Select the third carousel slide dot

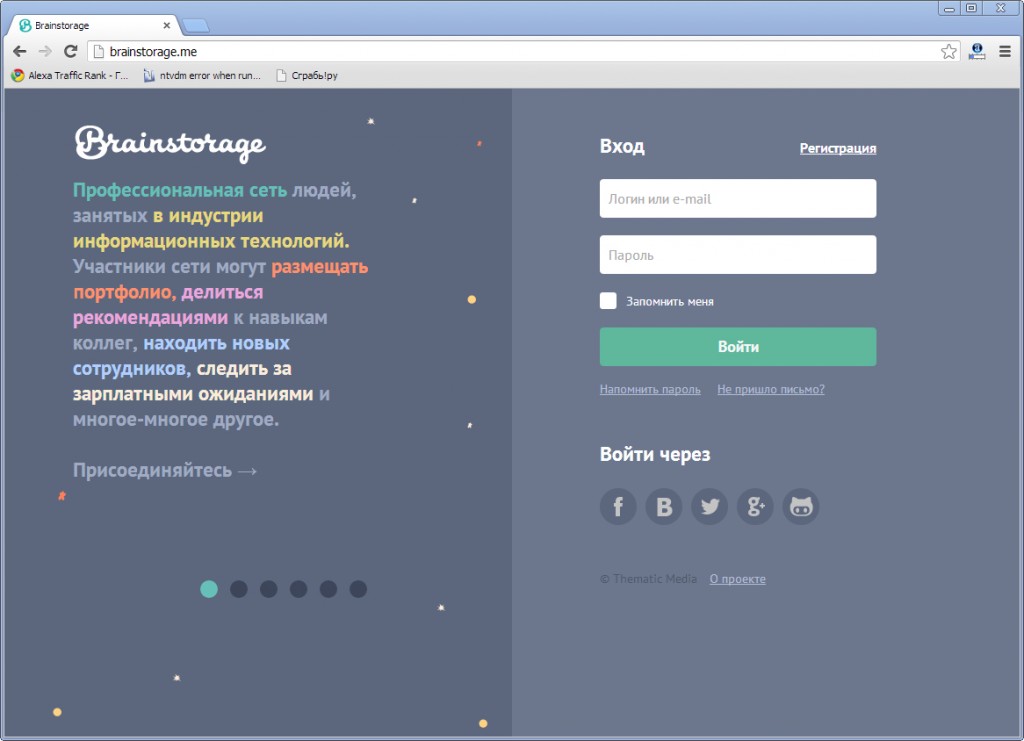[x=268, y=589]
